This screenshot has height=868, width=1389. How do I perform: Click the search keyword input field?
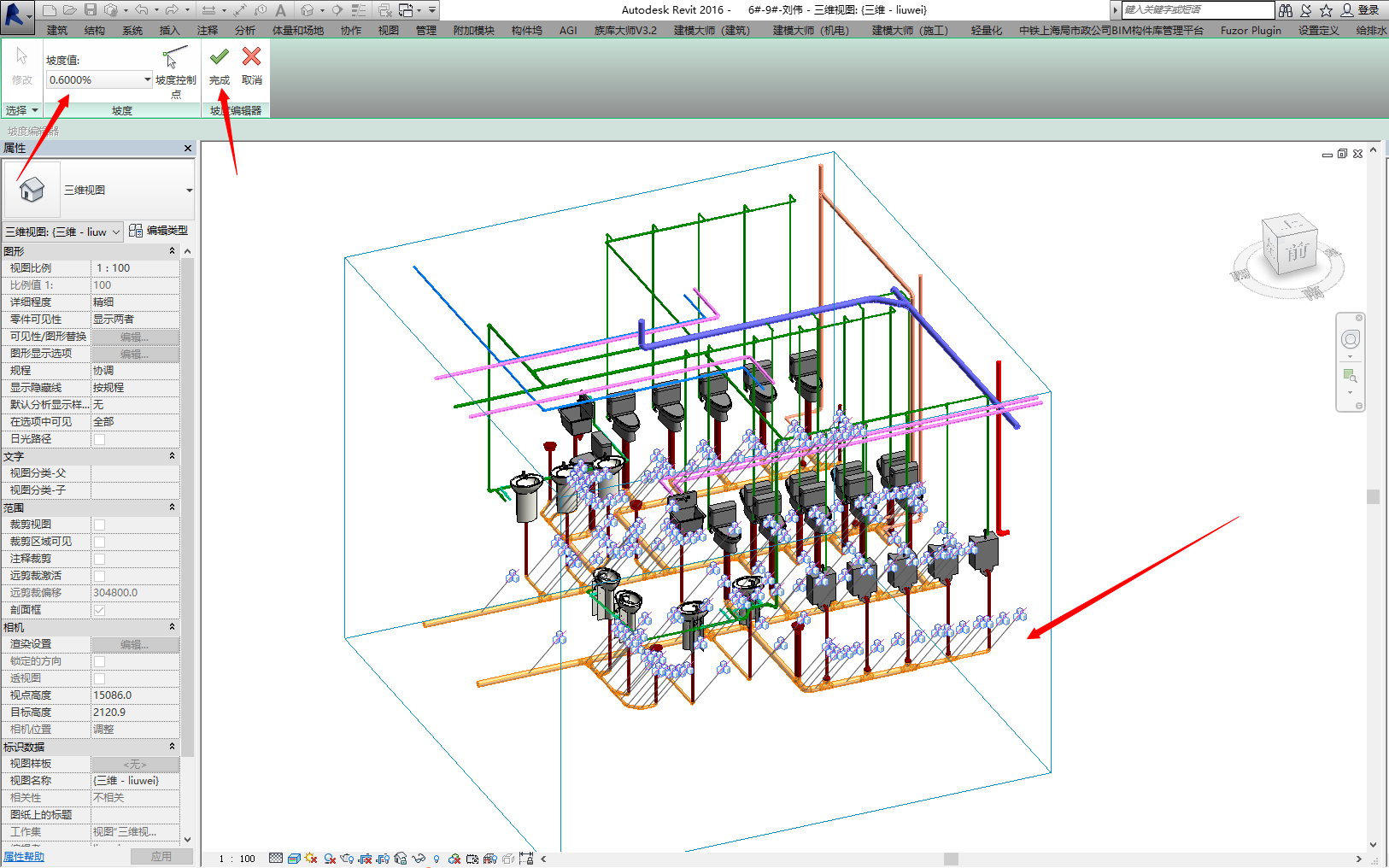(x=1196, y=10)
